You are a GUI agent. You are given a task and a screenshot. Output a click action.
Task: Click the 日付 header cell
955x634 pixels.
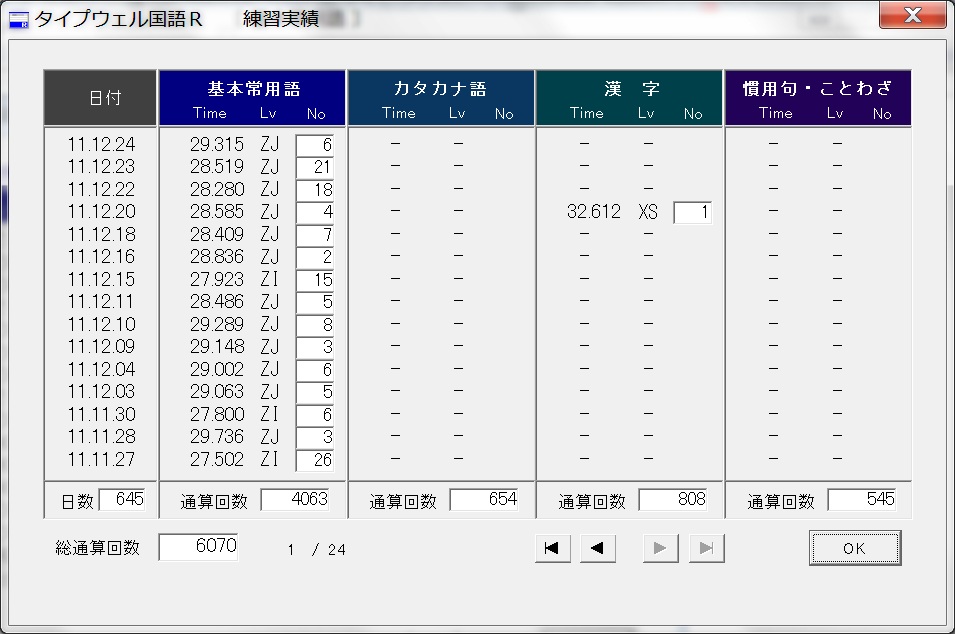pos(100,98)
